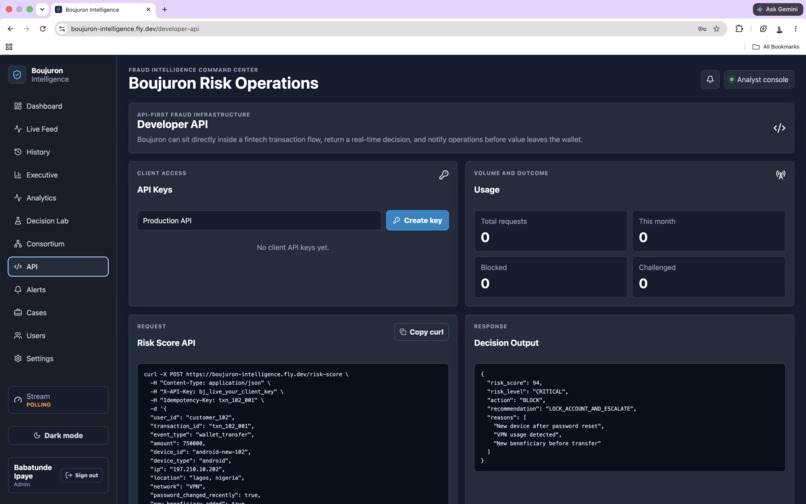Click the Live Feed pulse icon
The image size is (806, 504).
click(18, 129)
